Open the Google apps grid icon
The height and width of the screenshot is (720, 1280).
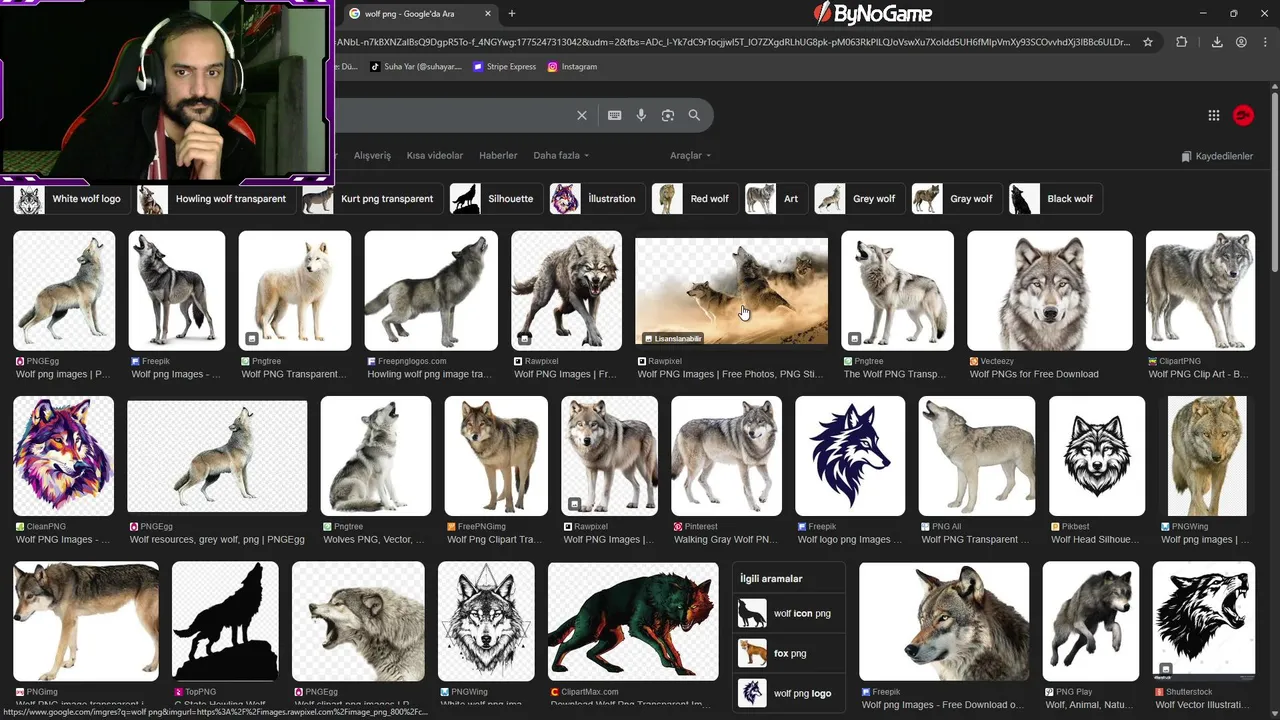(1214, 115)
